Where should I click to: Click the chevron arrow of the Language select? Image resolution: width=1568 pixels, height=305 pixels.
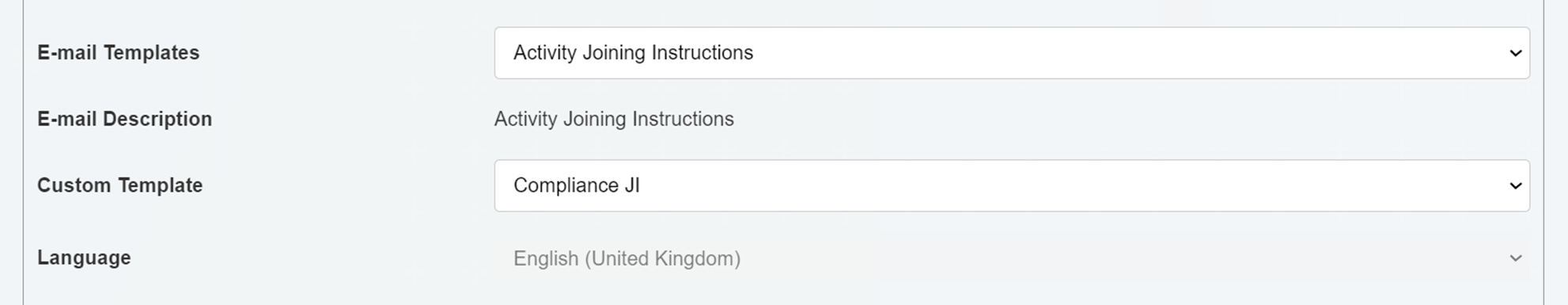point(1515,258)
